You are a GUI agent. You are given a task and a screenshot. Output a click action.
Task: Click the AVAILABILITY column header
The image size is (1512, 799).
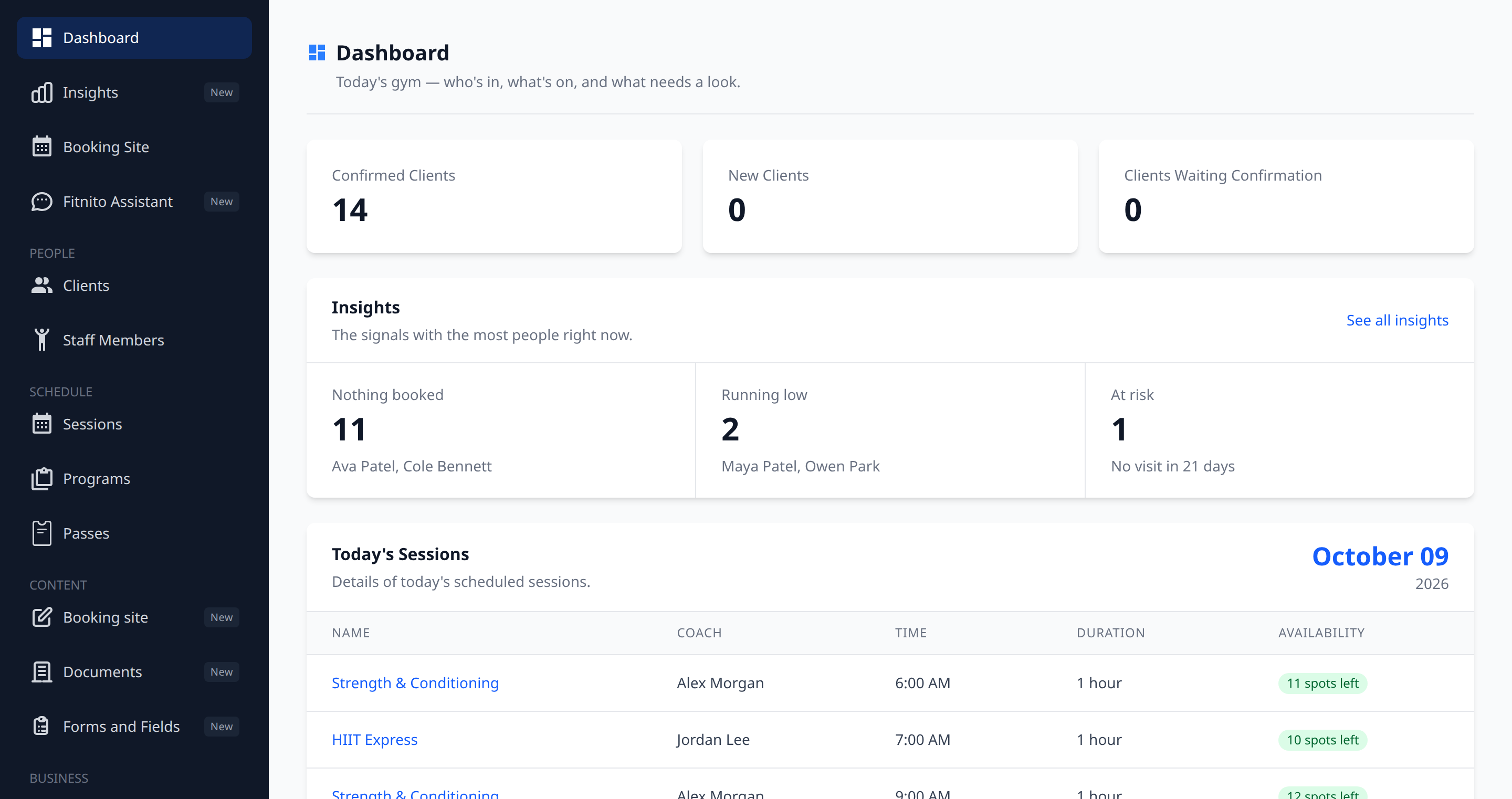[x=1321, y=632]
